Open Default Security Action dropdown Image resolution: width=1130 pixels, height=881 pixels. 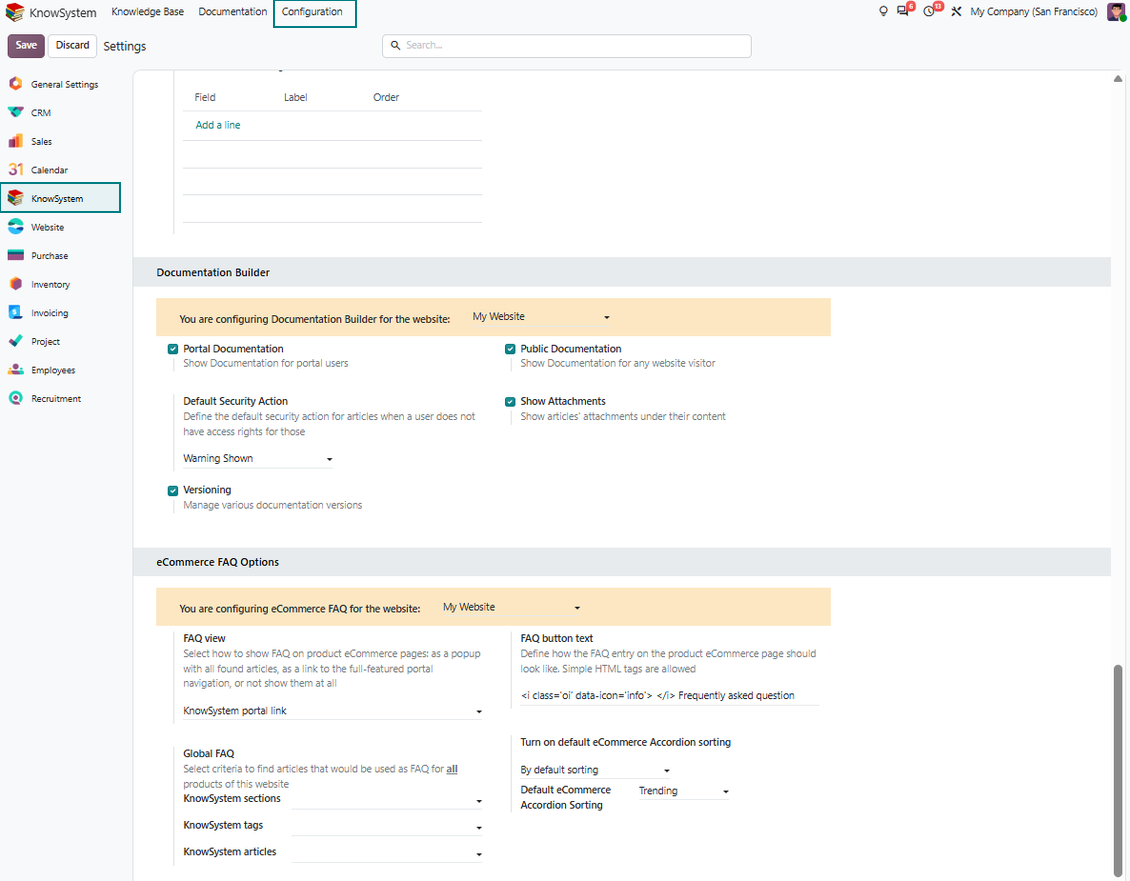[258, 459]
